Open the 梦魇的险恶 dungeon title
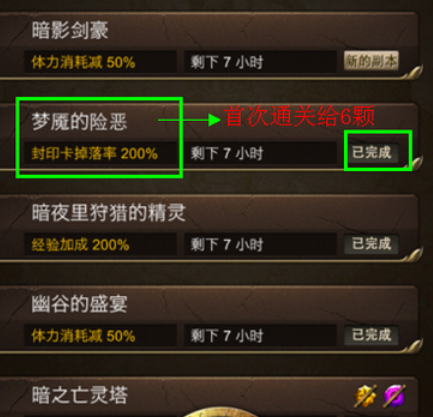 pyautogui.click(x=79, y=121)
